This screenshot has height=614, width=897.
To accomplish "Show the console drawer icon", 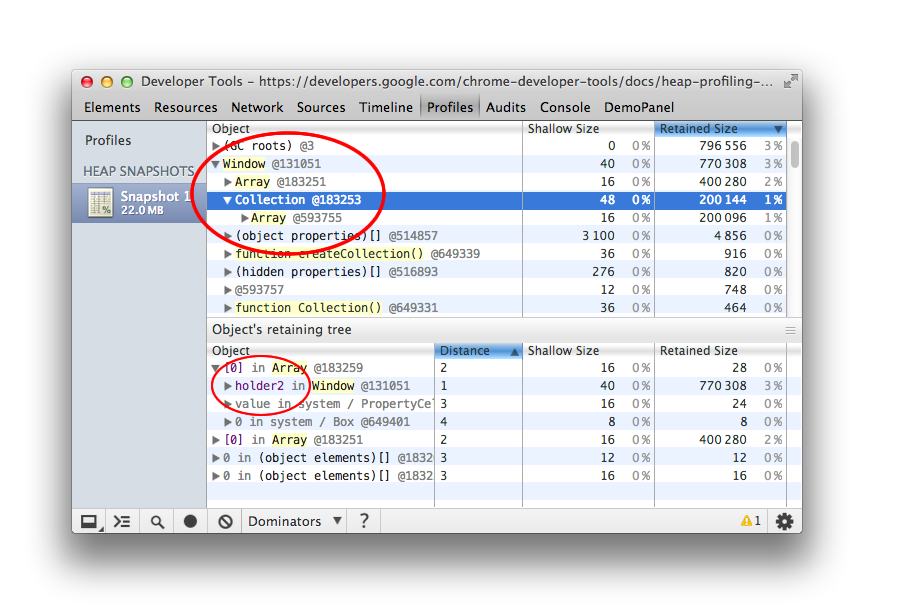I will pyautogui.click(x=122, y=521).
